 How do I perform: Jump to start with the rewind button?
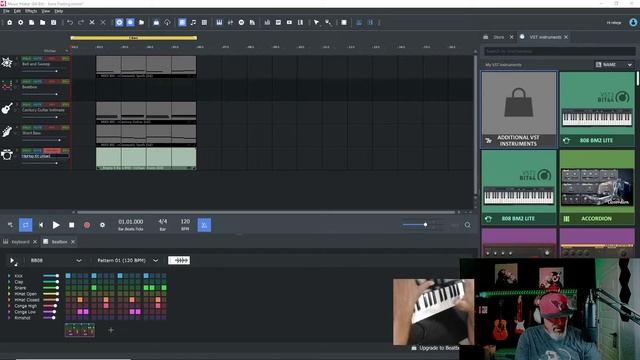click(x=41, y=225)
